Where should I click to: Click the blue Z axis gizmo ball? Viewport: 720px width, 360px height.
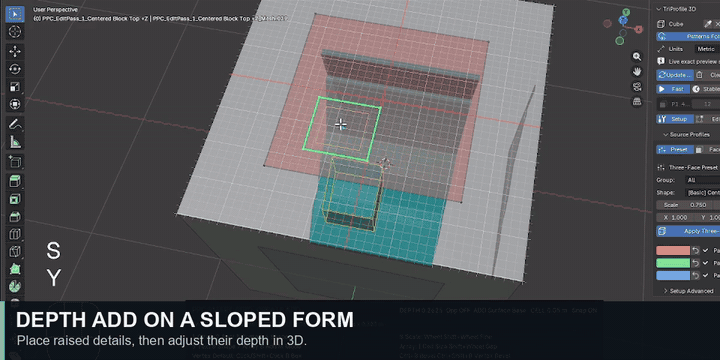(x=623, y=20)
